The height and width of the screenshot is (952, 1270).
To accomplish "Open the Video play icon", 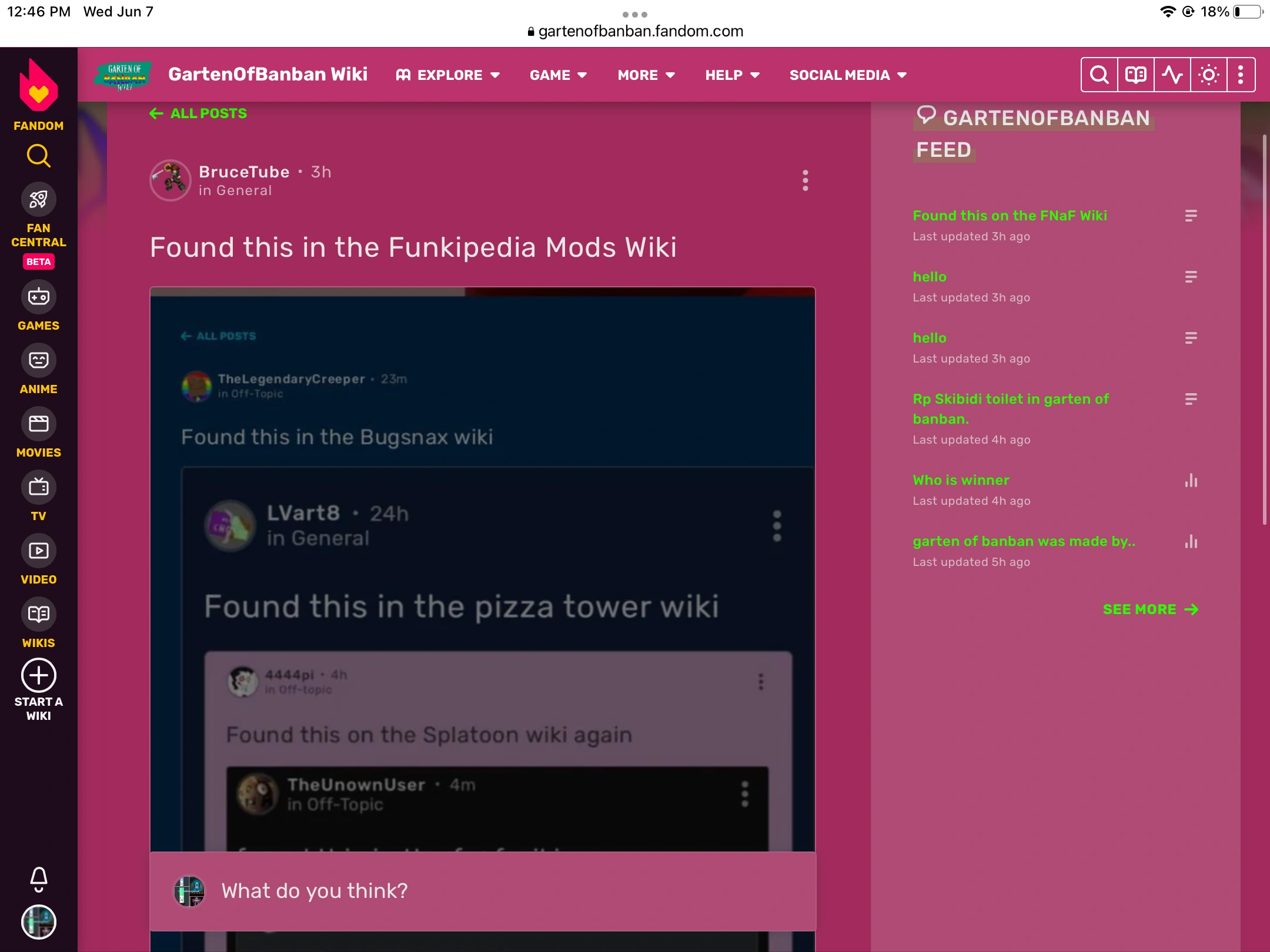I will pos(38,551).
